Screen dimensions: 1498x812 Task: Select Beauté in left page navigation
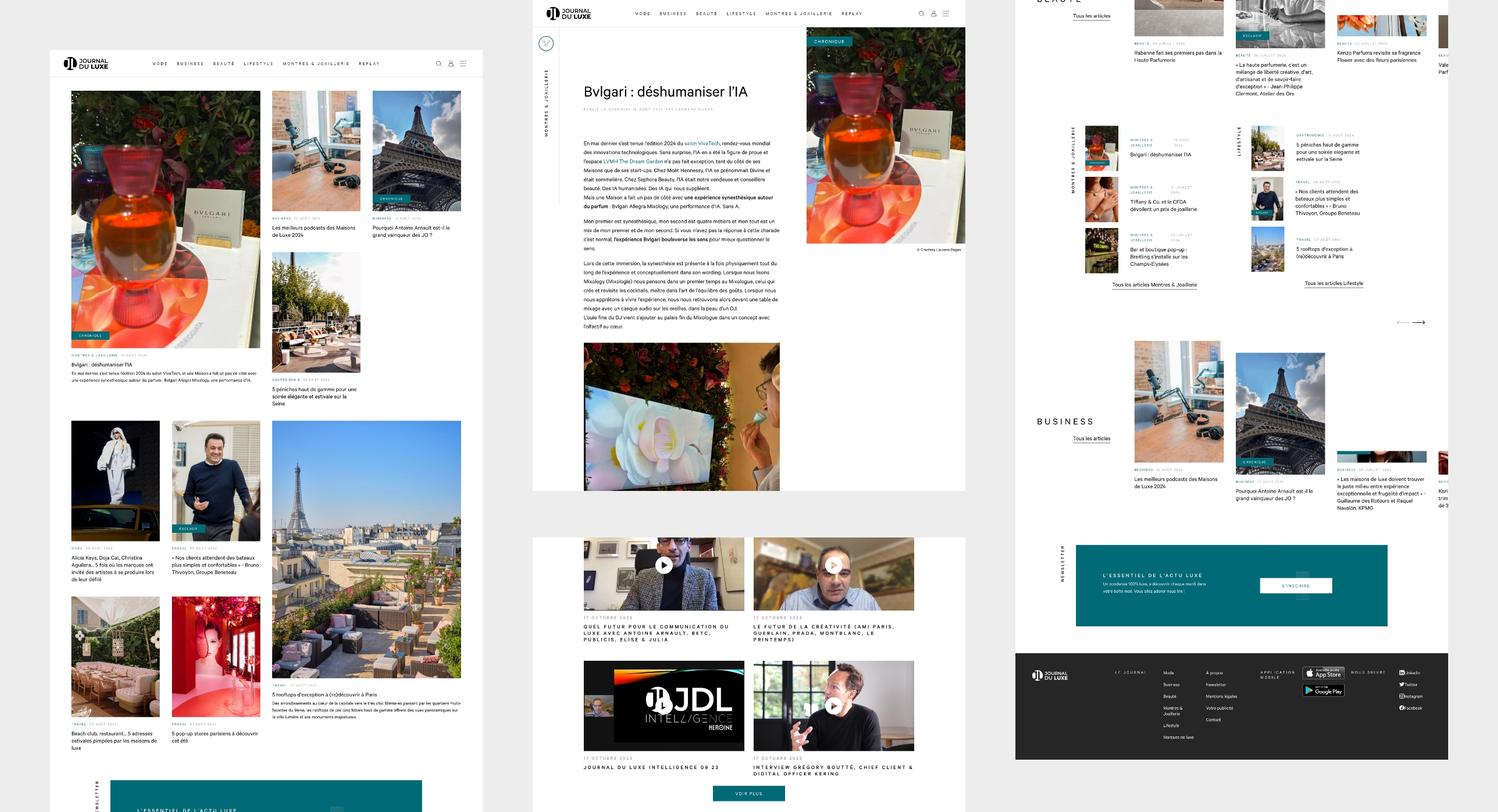click(224, 64)
